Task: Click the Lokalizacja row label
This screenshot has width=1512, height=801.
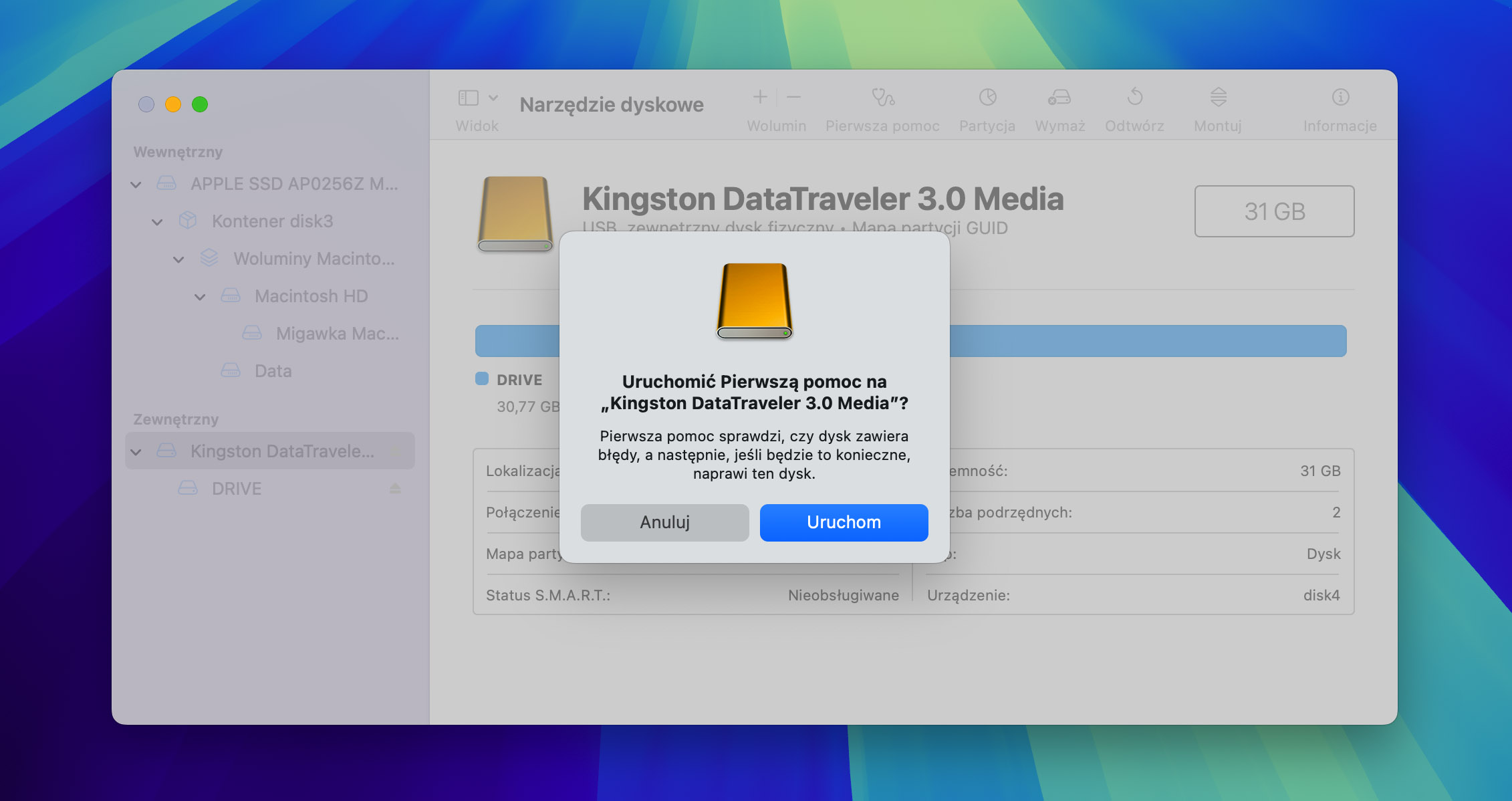Action: 523,471
